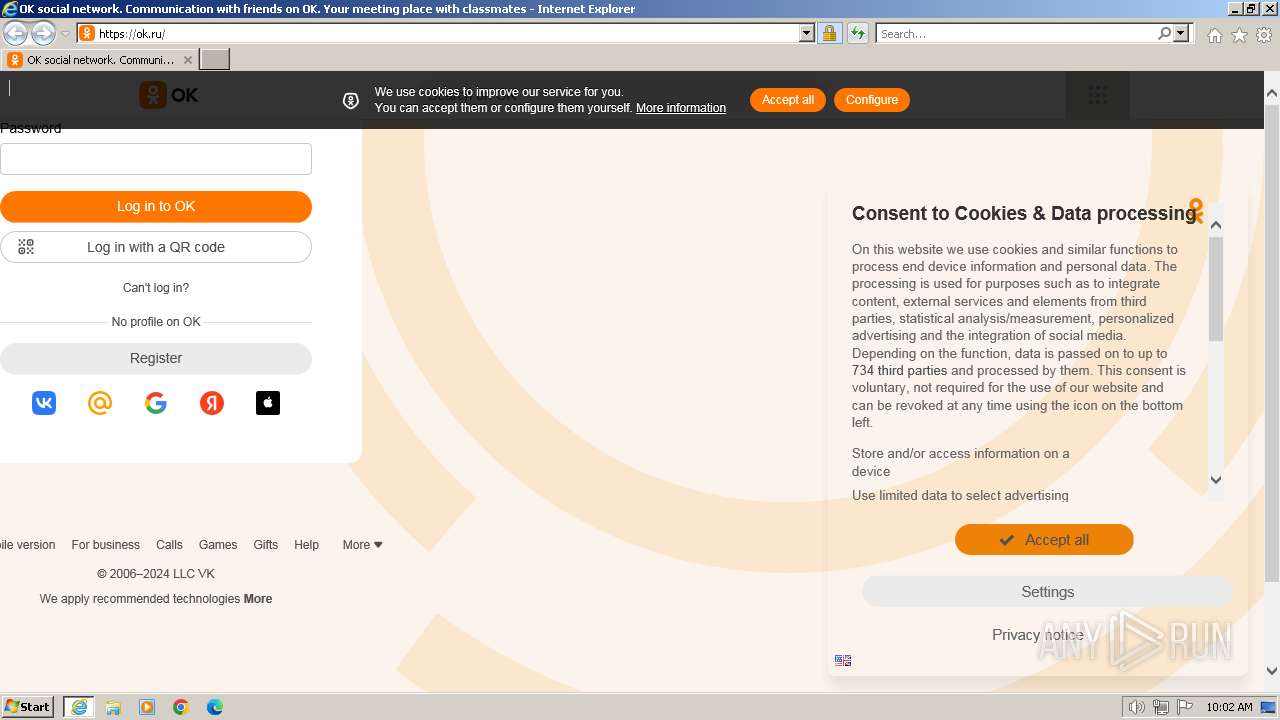Click Internet Explorer taskbar icon
Viewport: 1280px width, 720px height.
coord(79,707)
